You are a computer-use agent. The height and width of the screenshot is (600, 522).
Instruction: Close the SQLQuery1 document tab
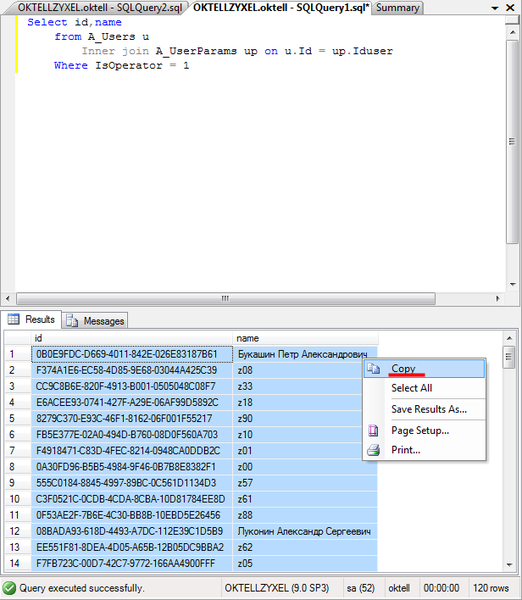pyautogui.click(x=510, y=7)
